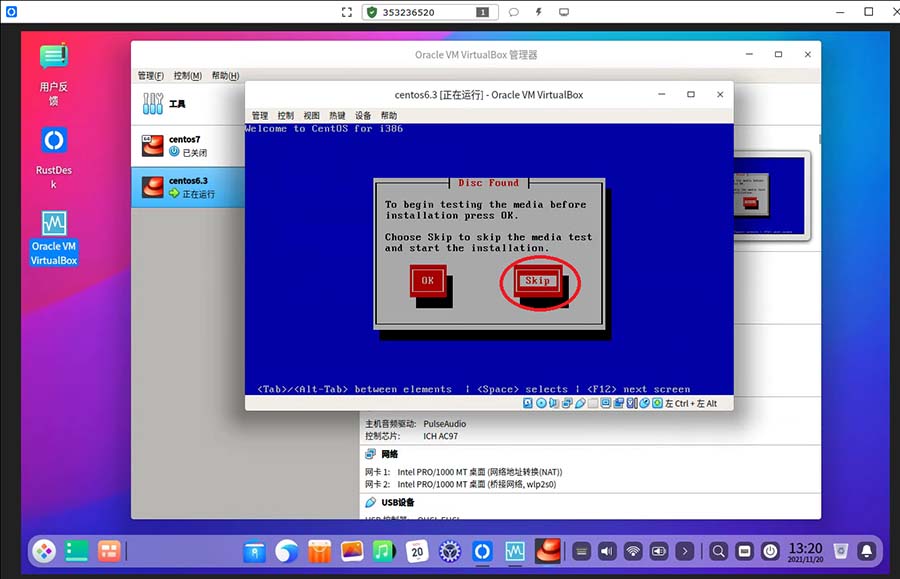Click the VM preview thumbnail in Manager
Screen dimensions: 900x579
pyautogui.click(x=771, y=197)
